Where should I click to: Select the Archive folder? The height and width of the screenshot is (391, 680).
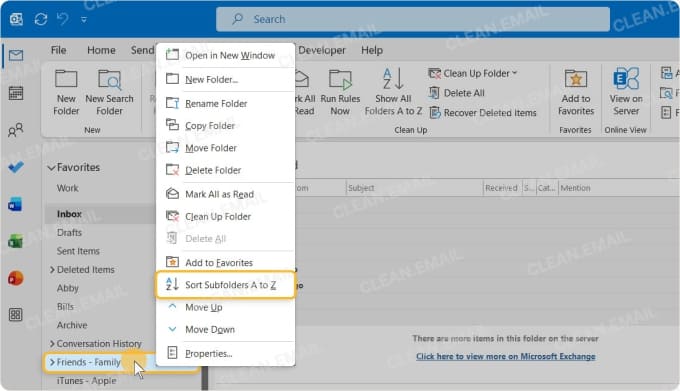click(x=72, y=325)
